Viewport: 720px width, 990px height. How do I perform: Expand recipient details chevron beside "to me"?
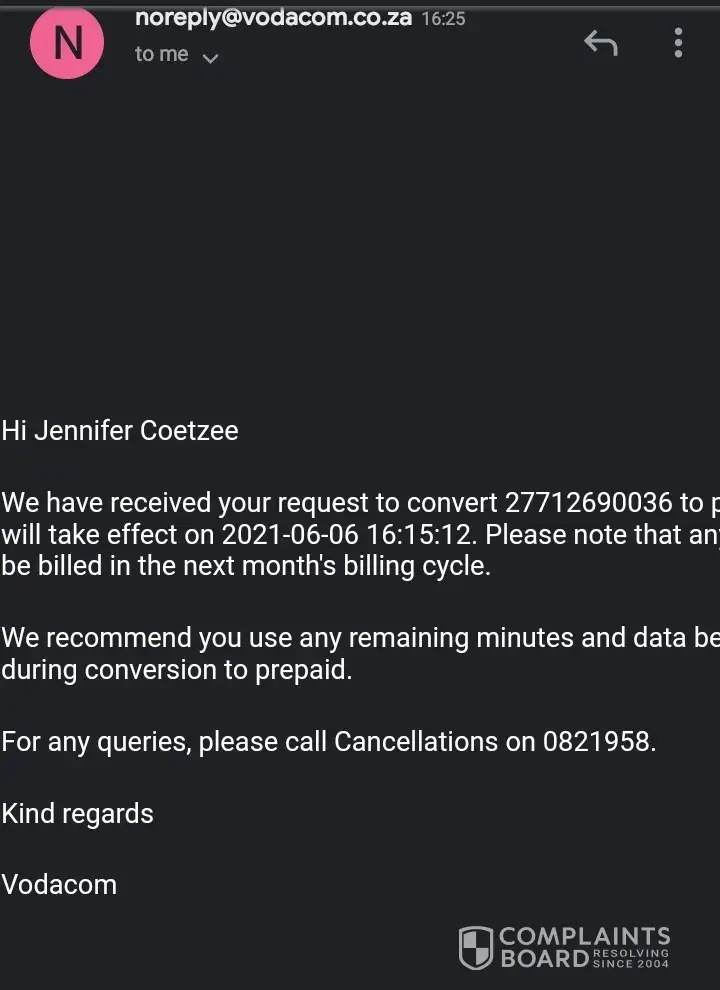click(x=210, y=58)
